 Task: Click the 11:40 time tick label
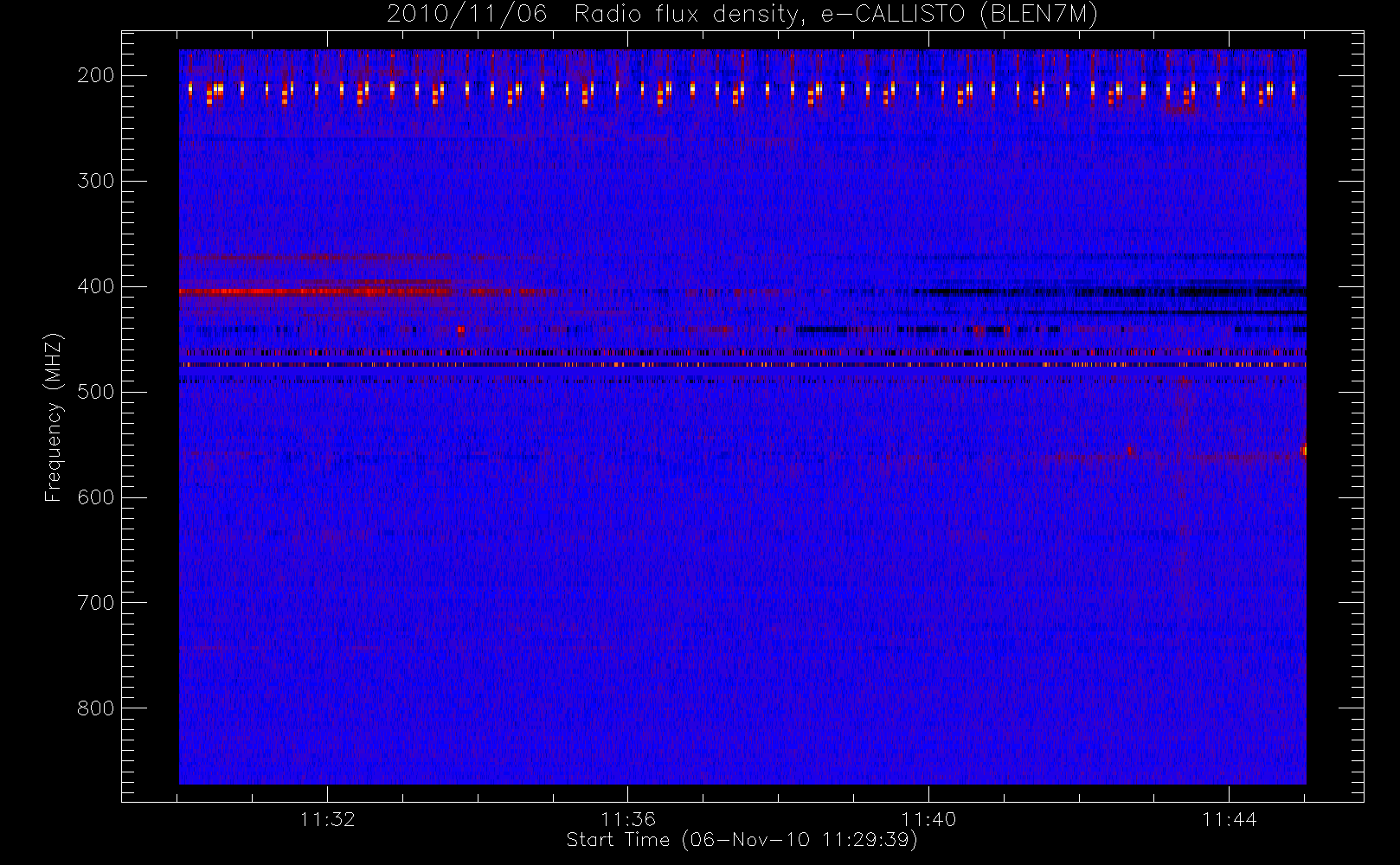click(x=928, y=819)
